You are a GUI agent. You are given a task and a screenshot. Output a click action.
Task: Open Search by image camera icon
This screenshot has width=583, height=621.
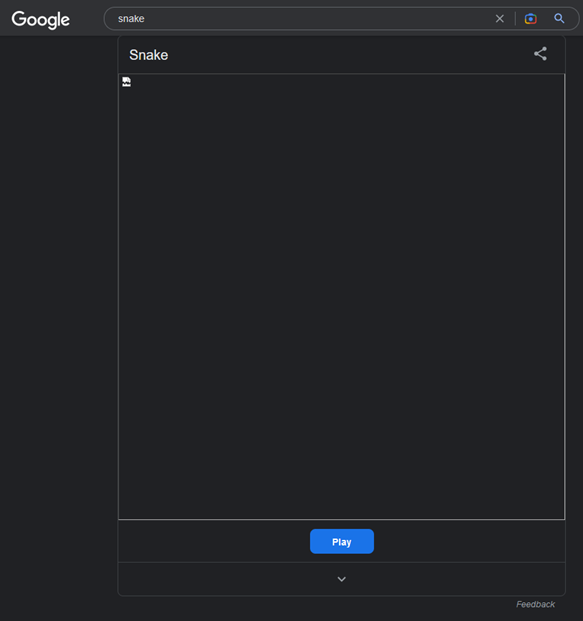[x=531, y=19]
